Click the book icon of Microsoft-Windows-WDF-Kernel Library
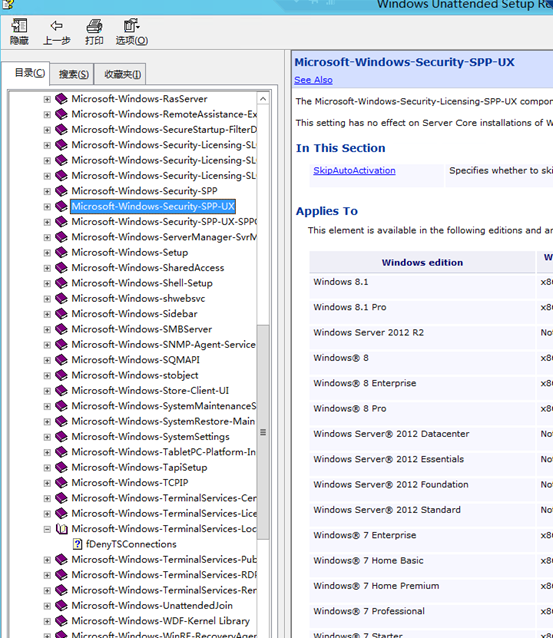Viewport: 553px width, 638px height. point(61,621)
